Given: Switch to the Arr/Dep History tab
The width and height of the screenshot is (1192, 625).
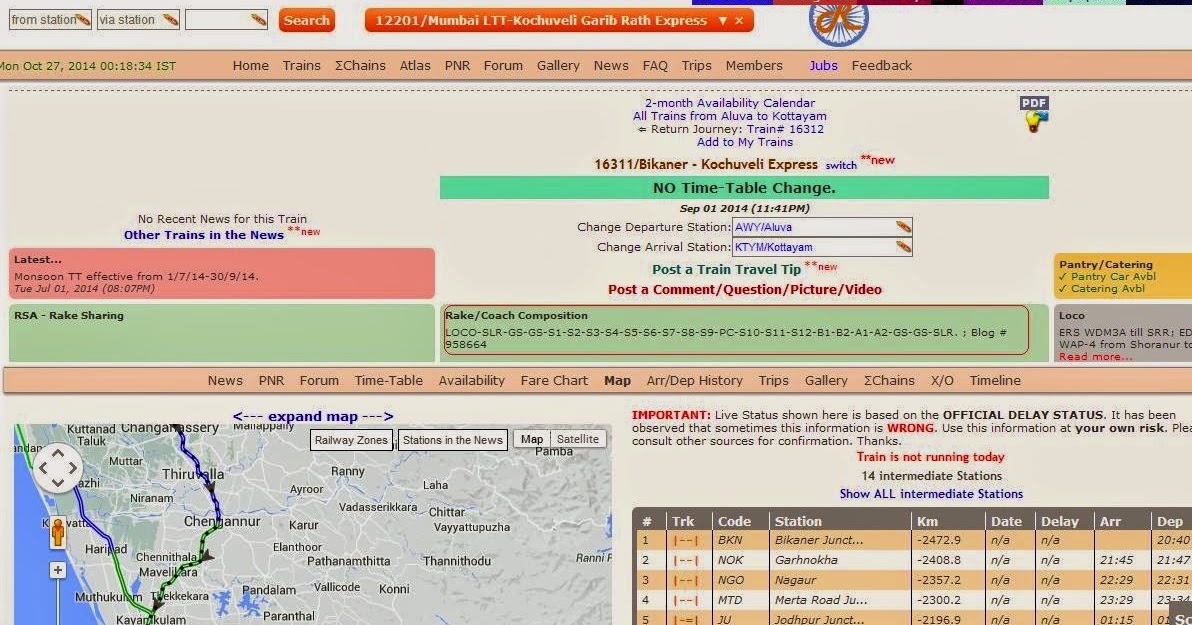Looking at the screenshot, I should click(694, 380).
